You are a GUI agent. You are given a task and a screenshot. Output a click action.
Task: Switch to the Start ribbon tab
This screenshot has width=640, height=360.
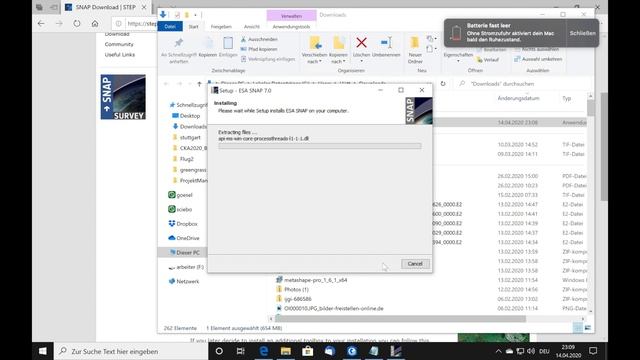click(x=193, y=27)
